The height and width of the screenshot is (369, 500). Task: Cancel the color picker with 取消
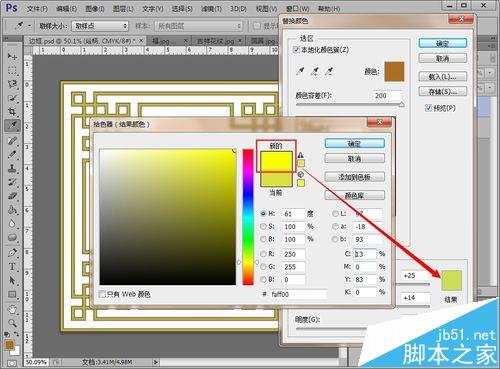pyautogui.click(x=354, y=158)
